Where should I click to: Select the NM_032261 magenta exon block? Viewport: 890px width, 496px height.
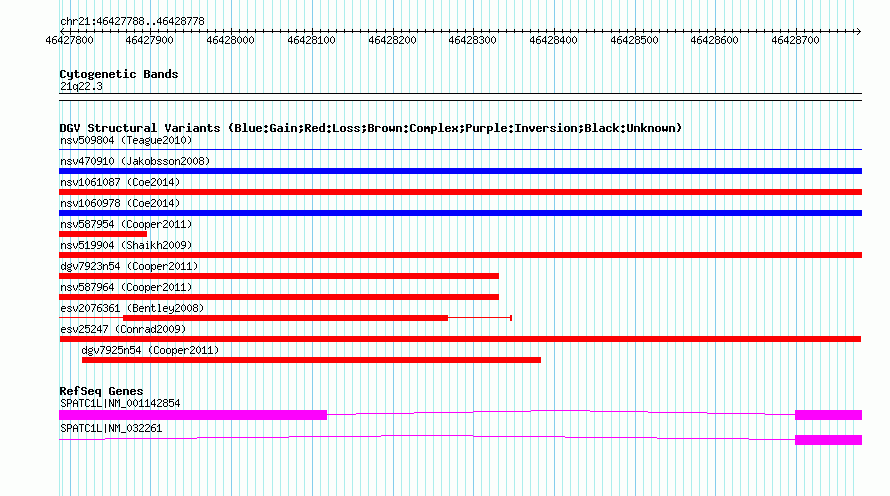point(829,440)
